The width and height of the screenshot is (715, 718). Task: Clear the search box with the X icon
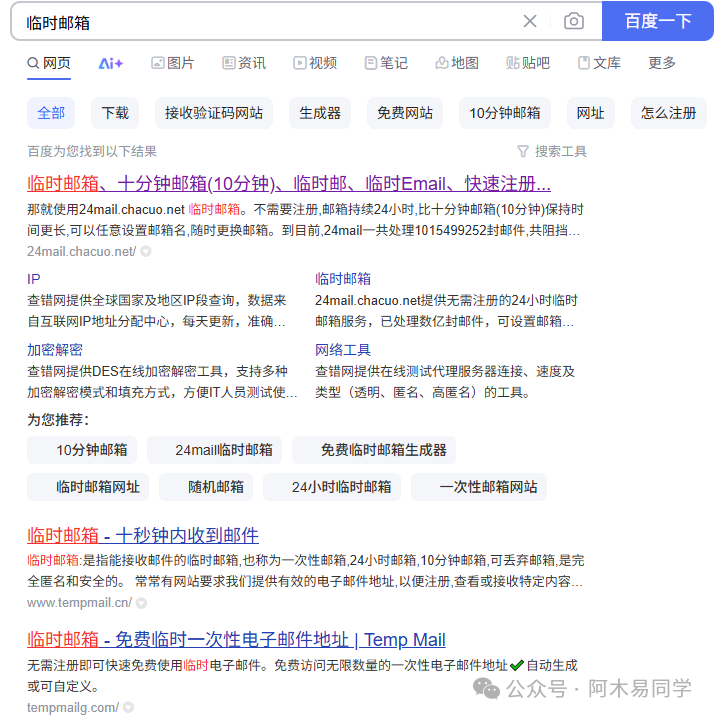pos(530,21)
